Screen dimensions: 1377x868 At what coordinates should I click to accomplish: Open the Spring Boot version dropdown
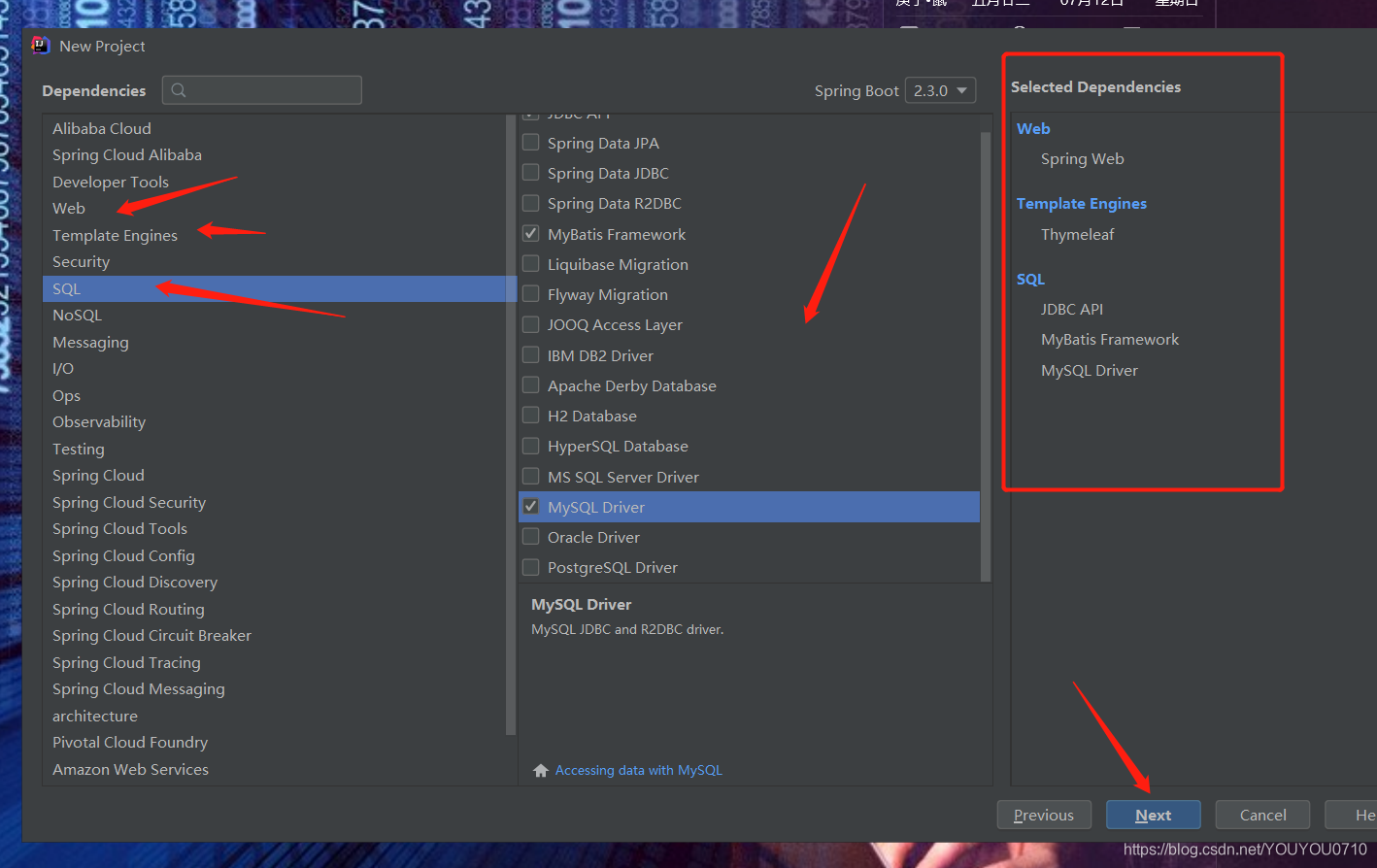(x=940, y=90)
